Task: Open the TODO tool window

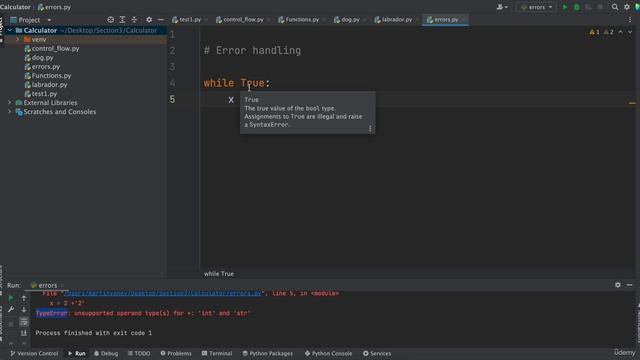Action: click(139, 353)
